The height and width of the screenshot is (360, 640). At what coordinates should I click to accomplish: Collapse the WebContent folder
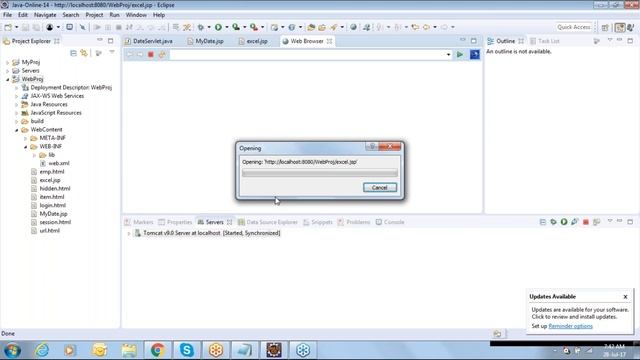(x=16, y=130)
